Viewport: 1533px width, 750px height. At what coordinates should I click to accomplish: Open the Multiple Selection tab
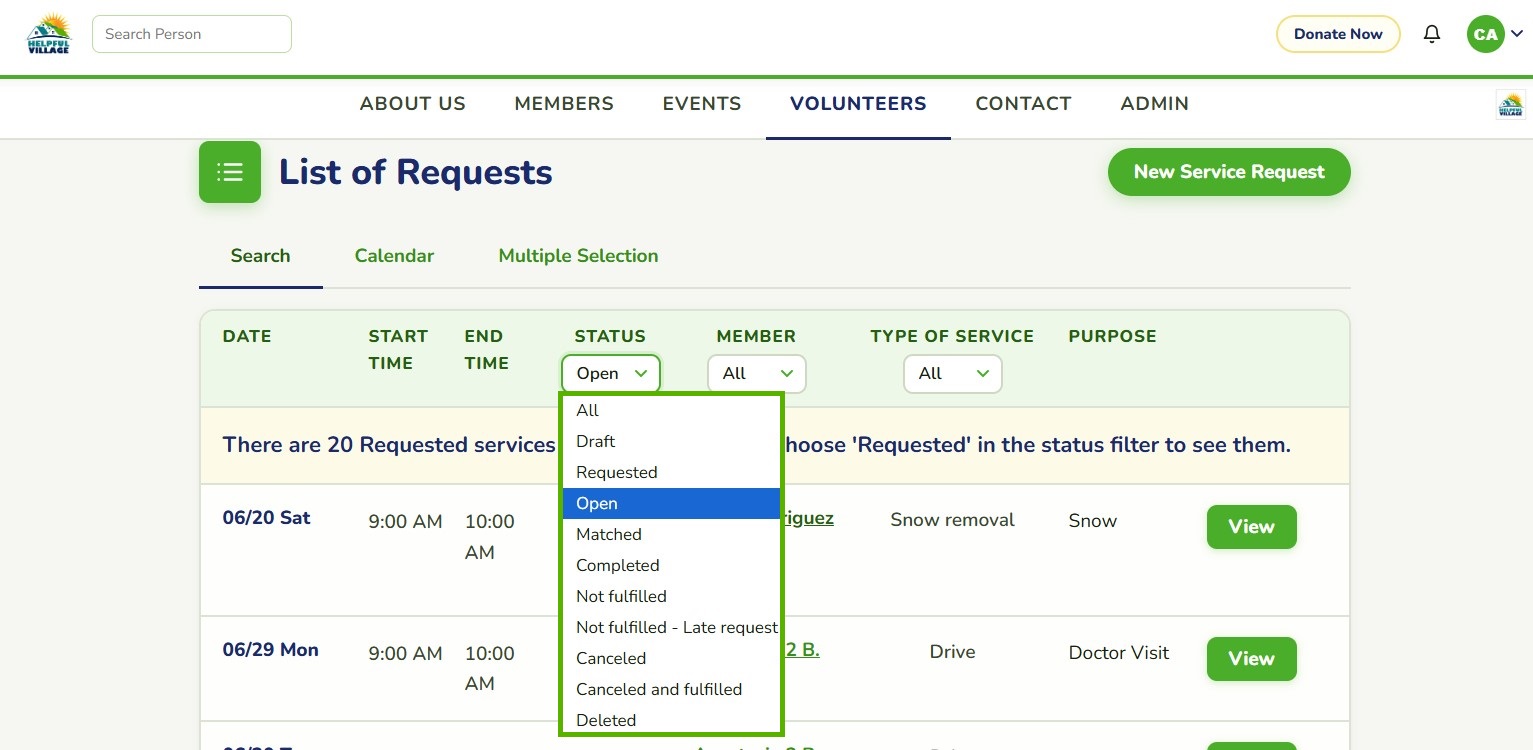tap(578, 256)
